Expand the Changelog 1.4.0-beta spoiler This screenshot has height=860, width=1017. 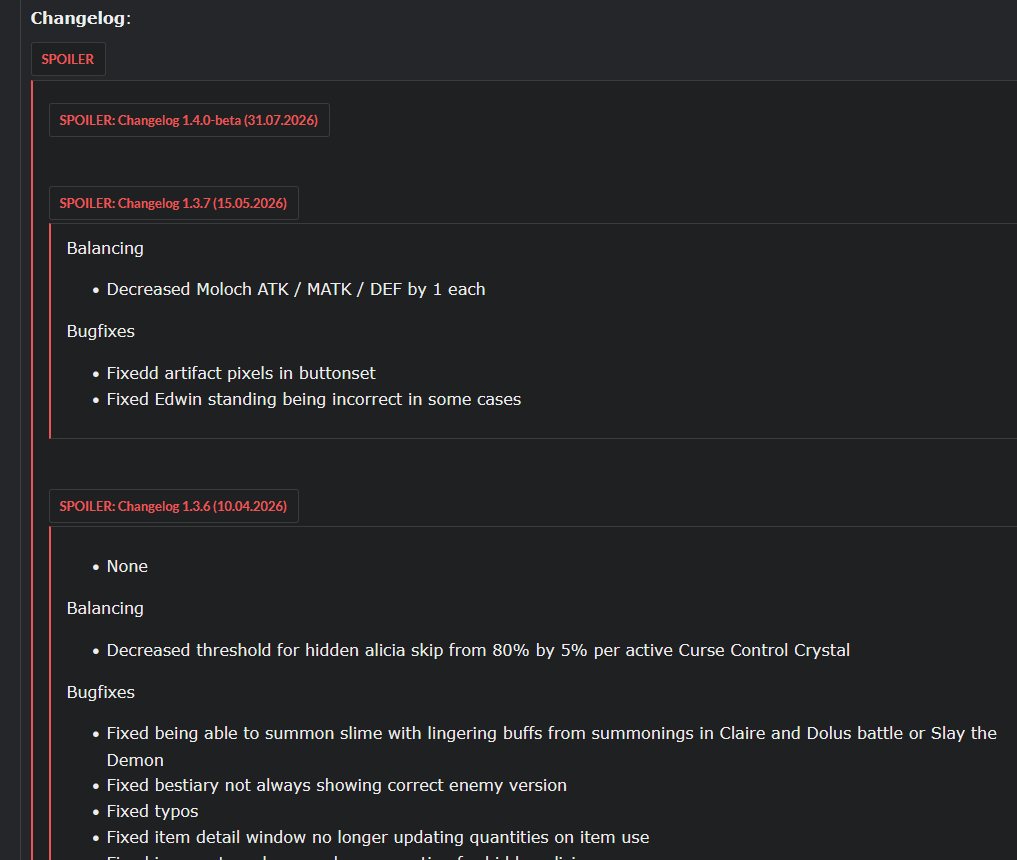189,120
